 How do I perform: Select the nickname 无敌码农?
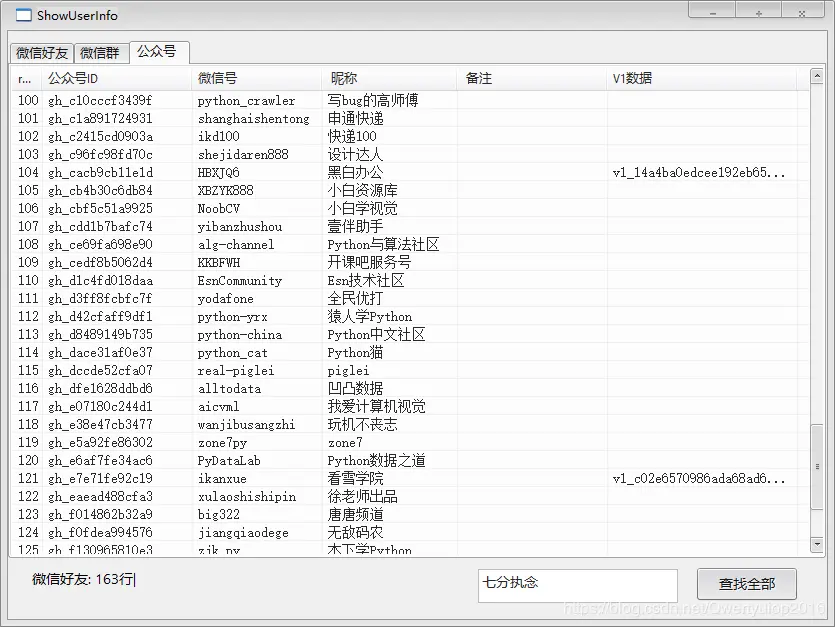click(355, 532)
